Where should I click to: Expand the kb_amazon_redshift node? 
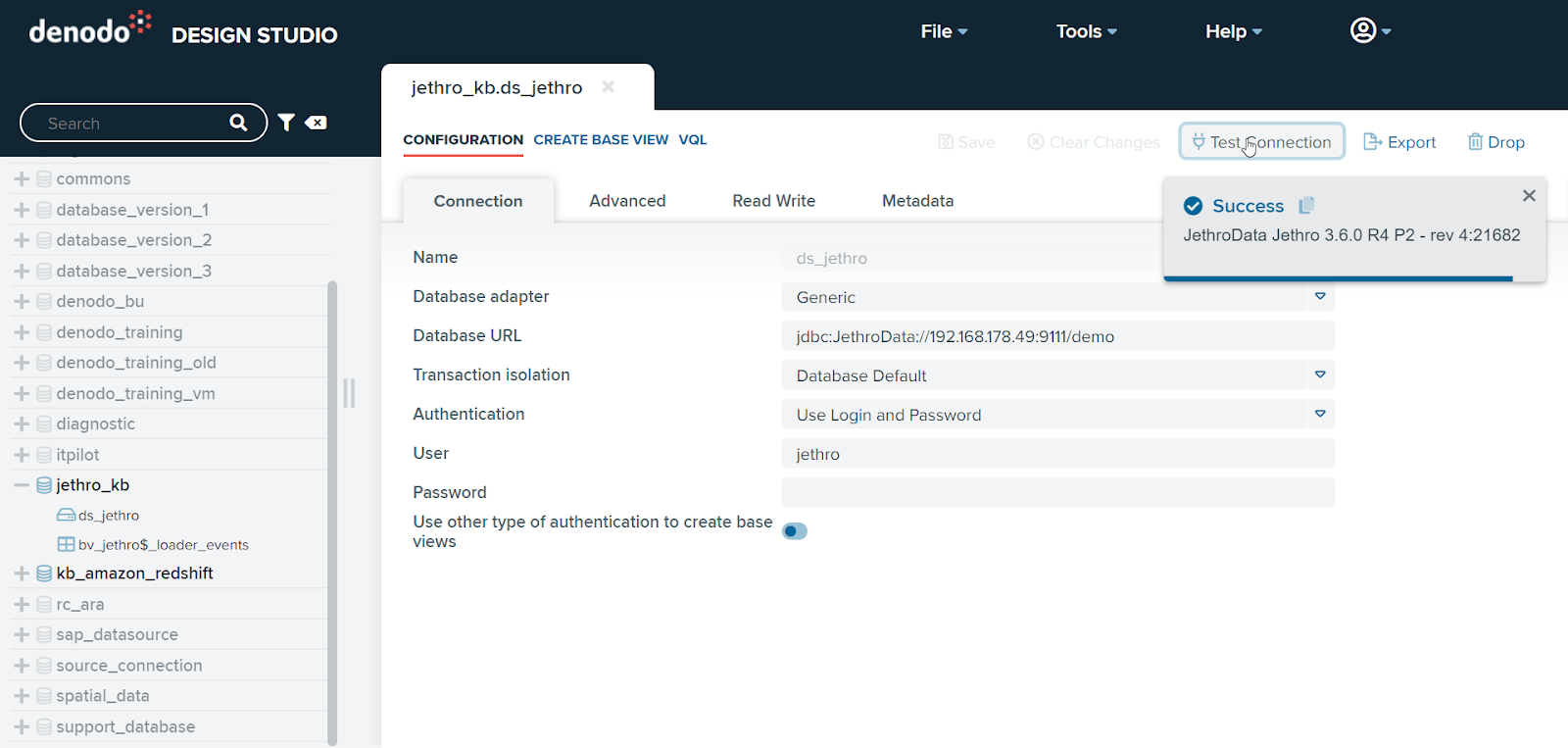point(22,573)
